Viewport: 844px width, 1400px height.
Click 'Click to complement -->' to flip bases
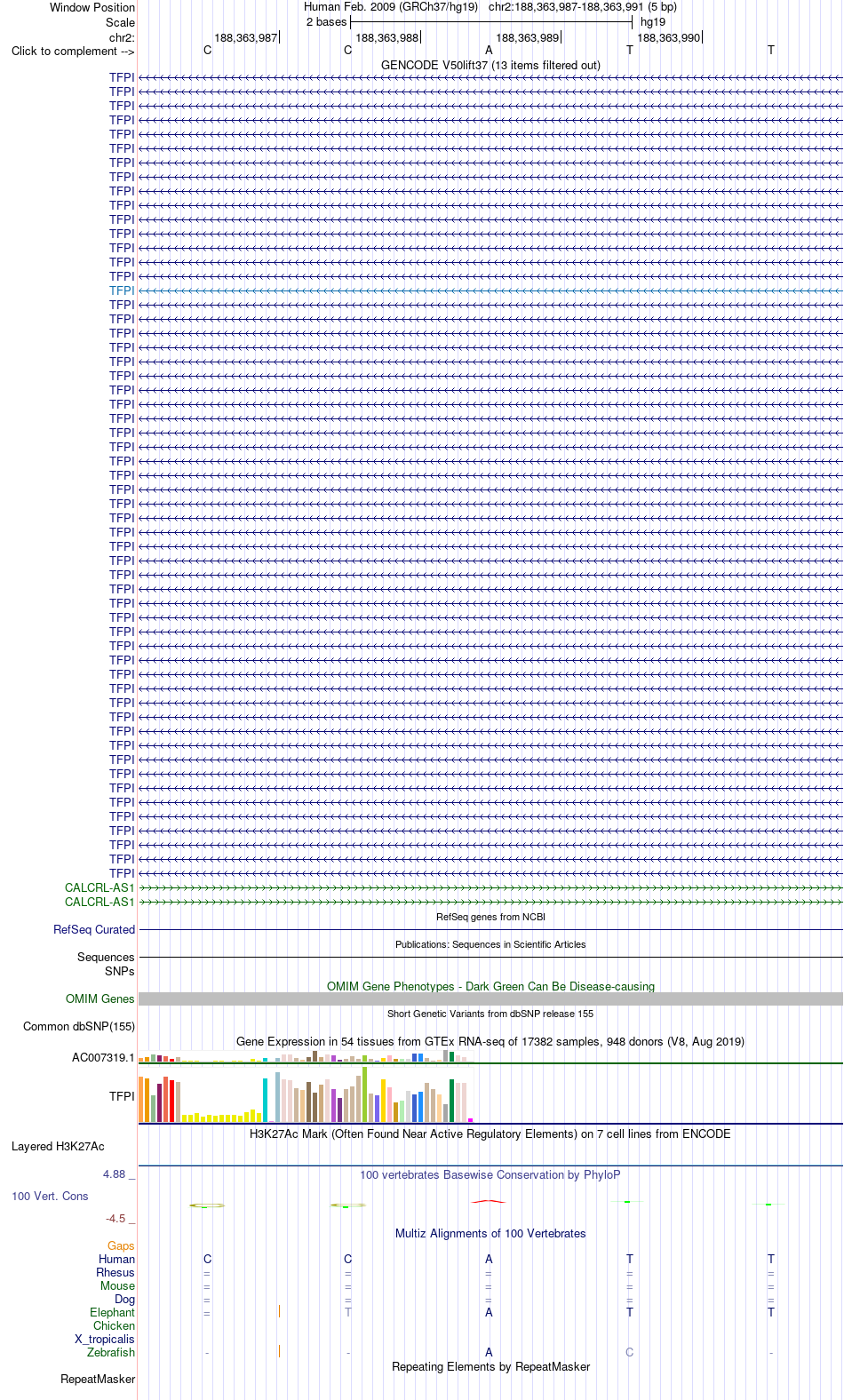pos(73,51)
